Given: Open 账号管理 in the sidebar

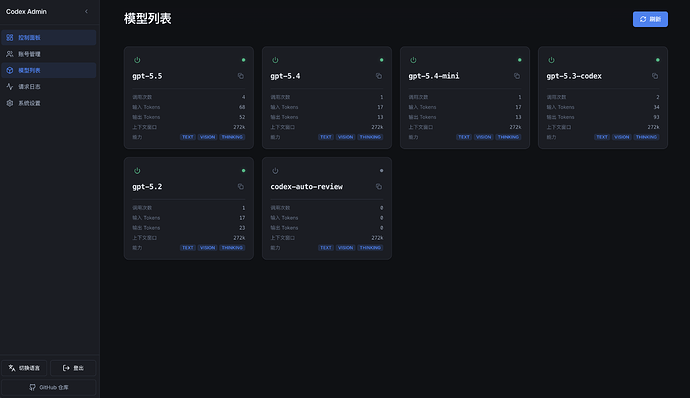Looking at the screenshot, I should [x=48, y=54].
